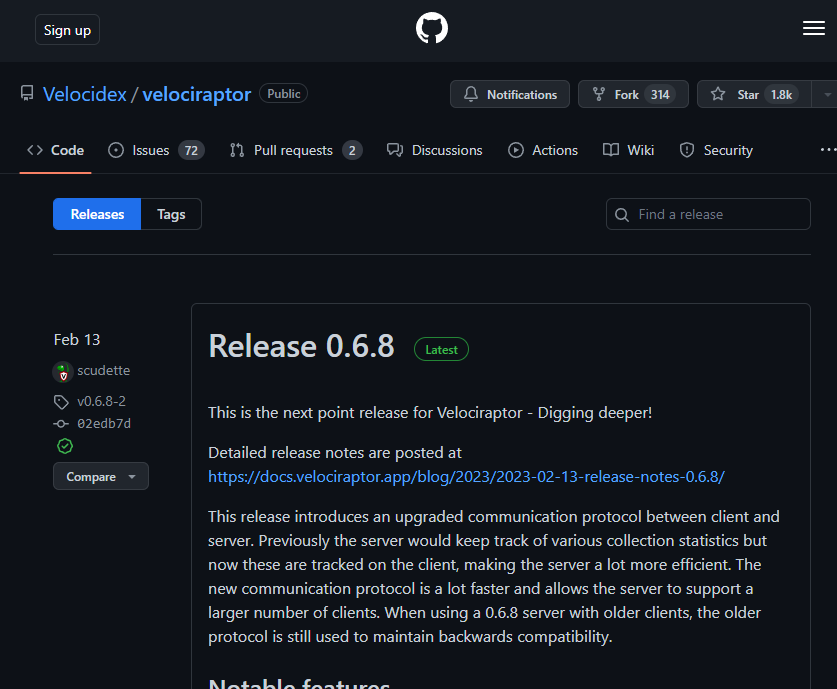The height and width of the screenshot is (689, 837).
Task: Open the Actions tab
Action: tap(542, 151)
